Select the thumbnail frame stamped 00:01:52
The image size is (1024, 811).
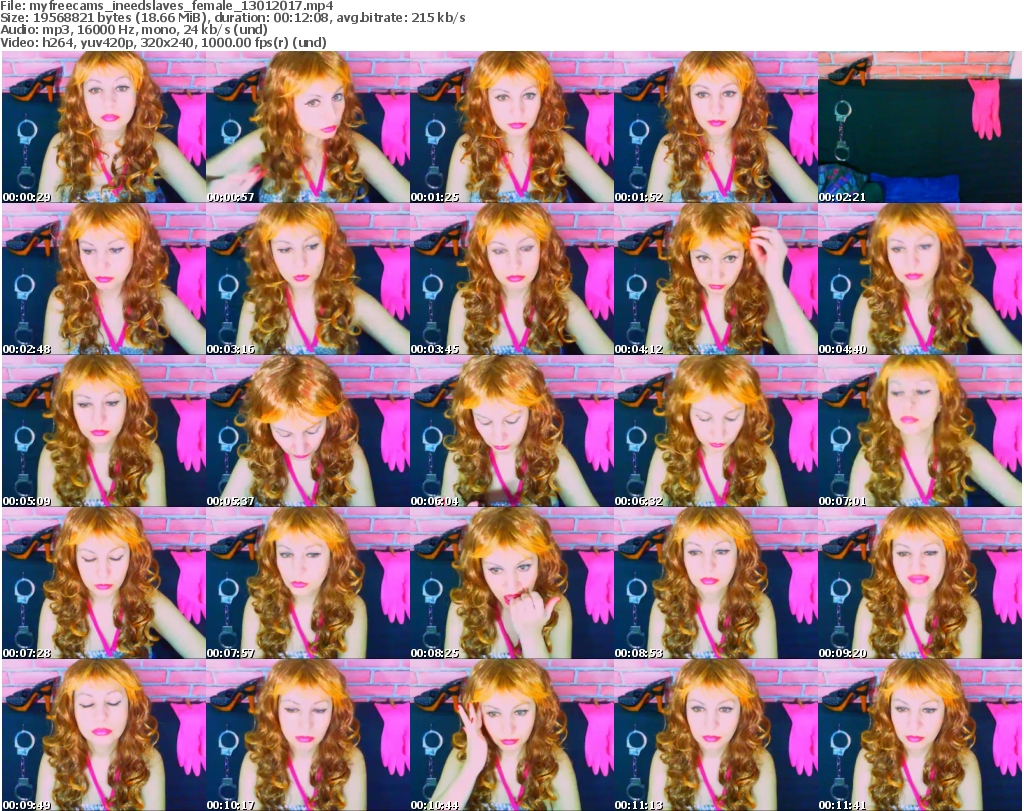(715, 127)
